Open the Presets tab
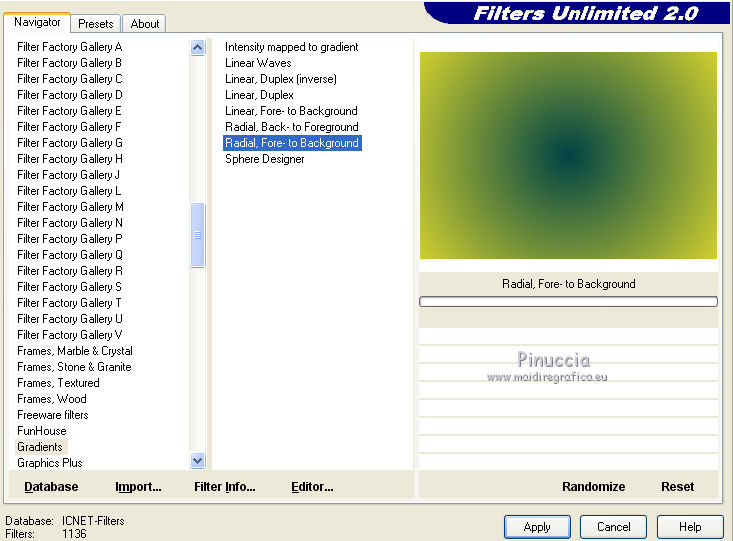 [96, 24]
